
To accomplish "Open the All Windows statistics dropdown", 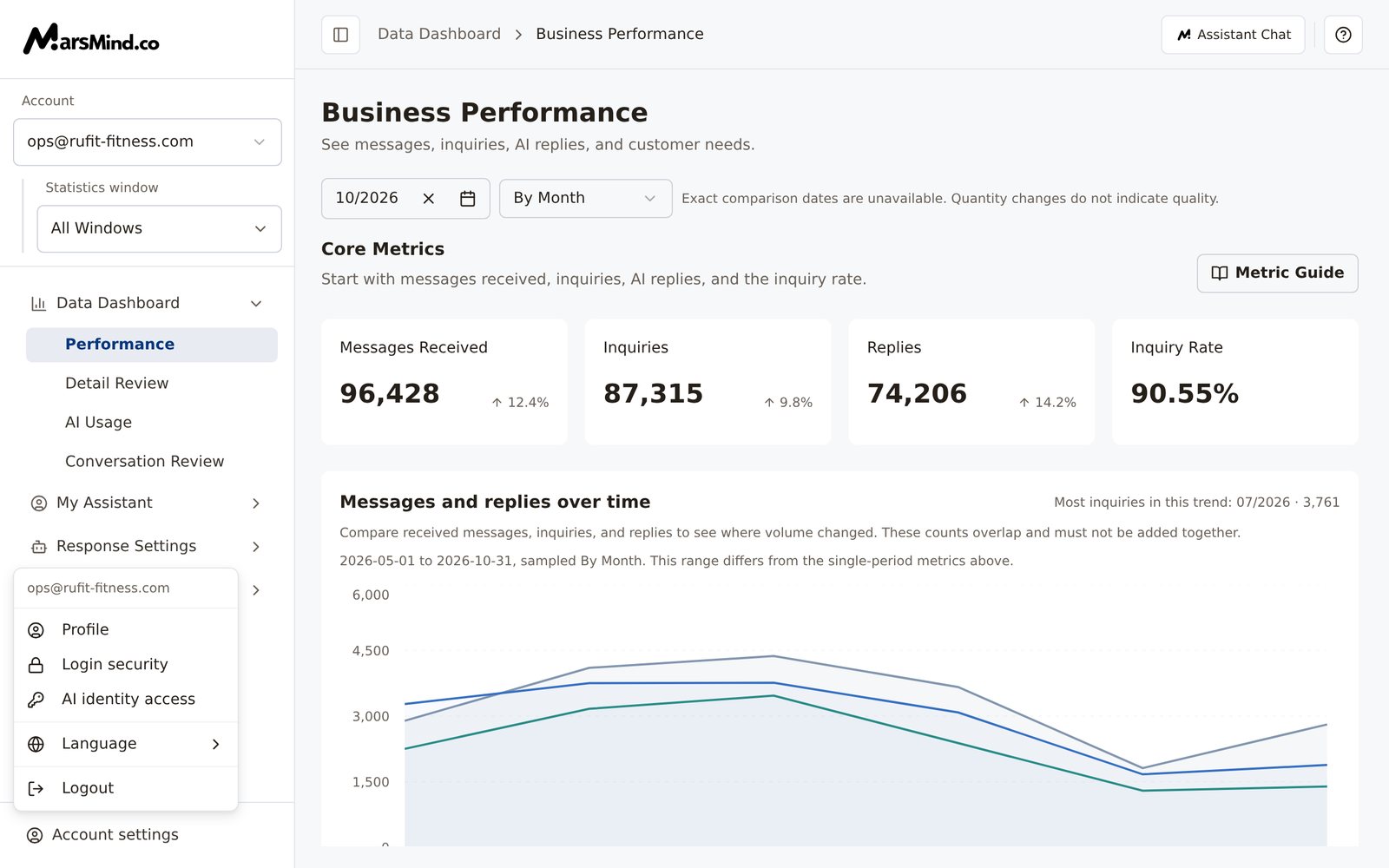I will 160,228.
